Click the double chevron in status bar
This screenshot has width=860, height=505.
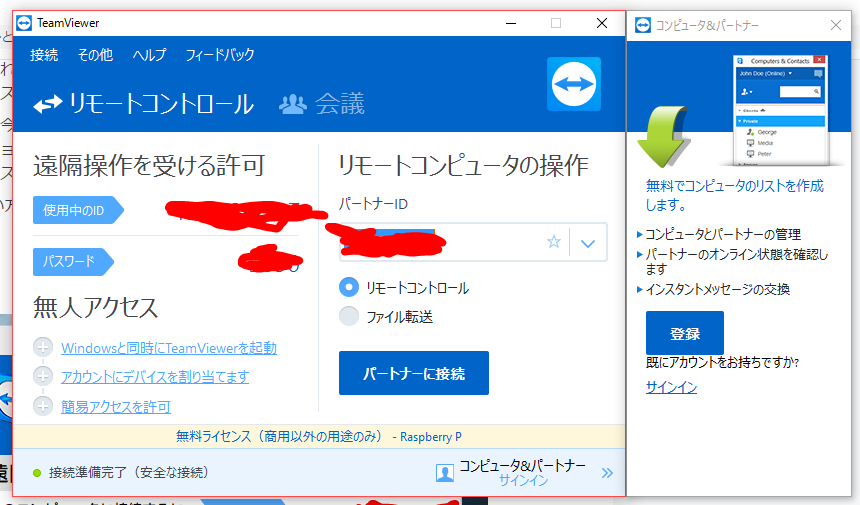607,473
